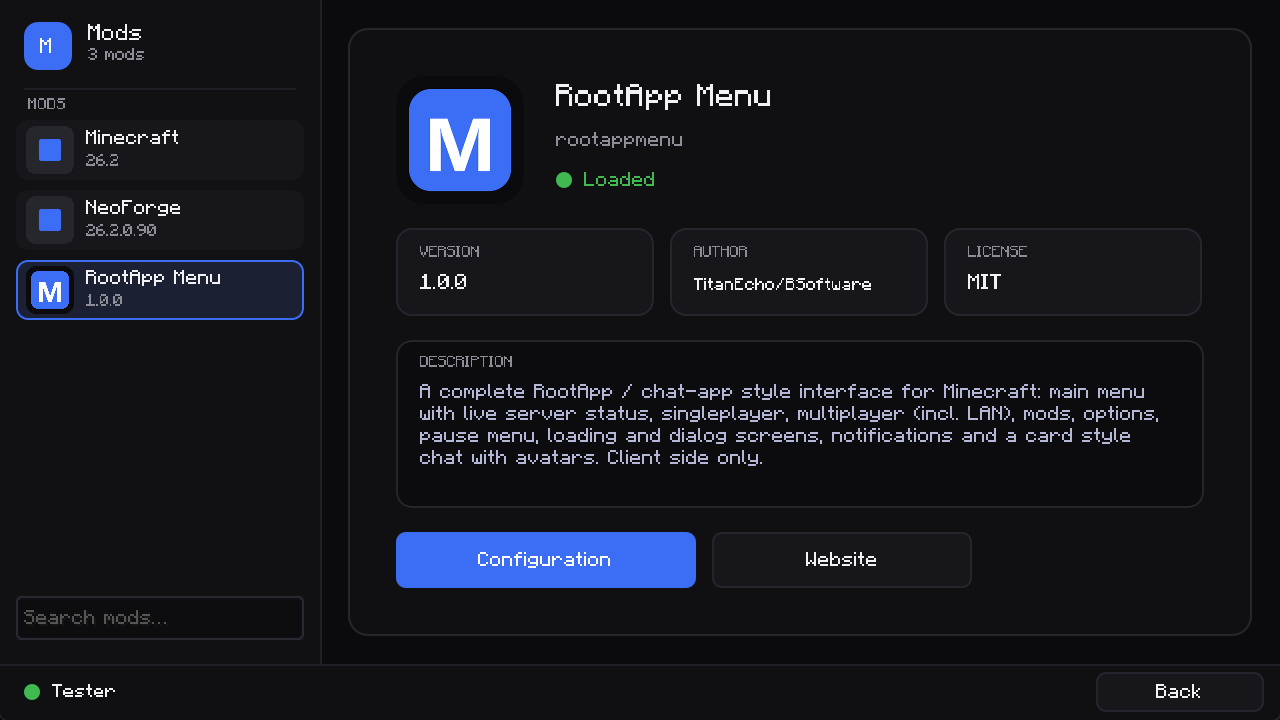
Task: Click the MIT license value
Action: point(984,282)
